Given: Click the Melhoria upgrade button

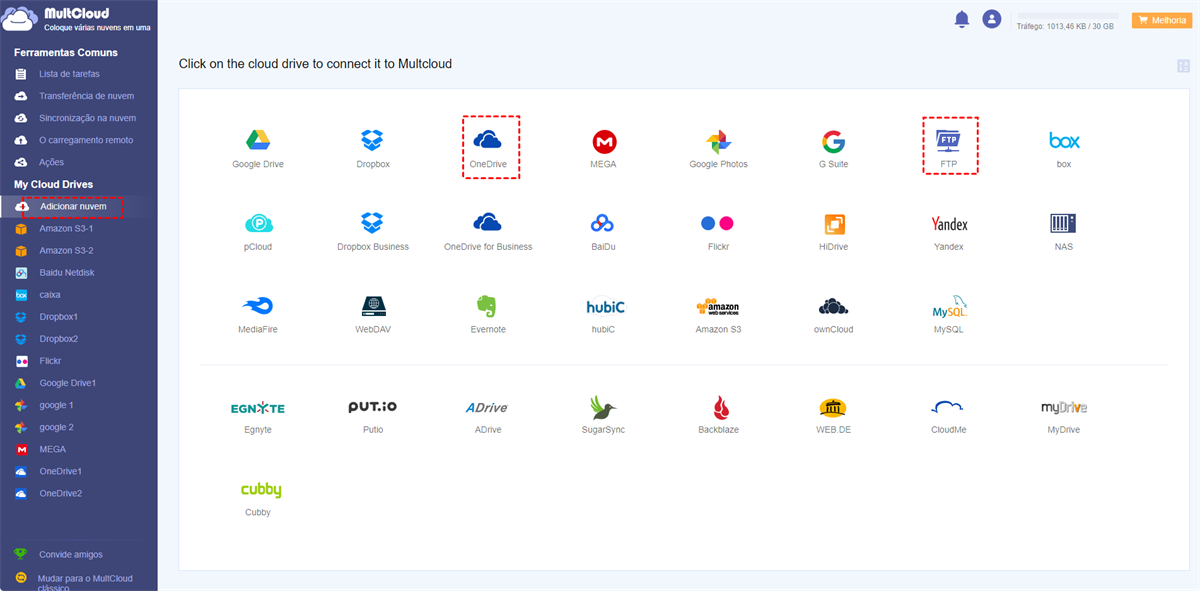Looking at the screenshot, I should tap(1160, 20).
